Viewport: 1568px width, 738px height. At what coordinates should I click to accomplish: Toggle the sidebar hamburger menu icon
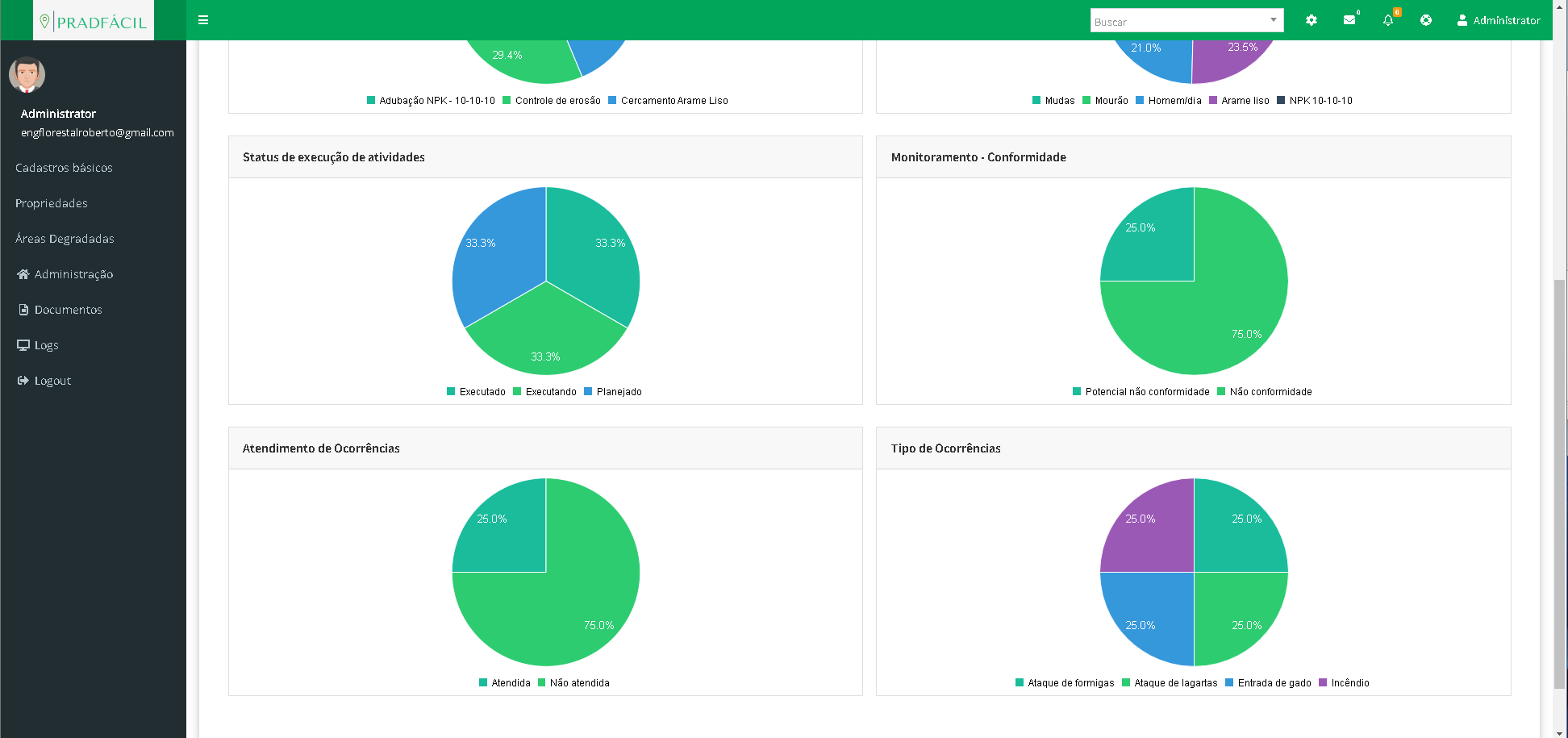click(203, 20)
